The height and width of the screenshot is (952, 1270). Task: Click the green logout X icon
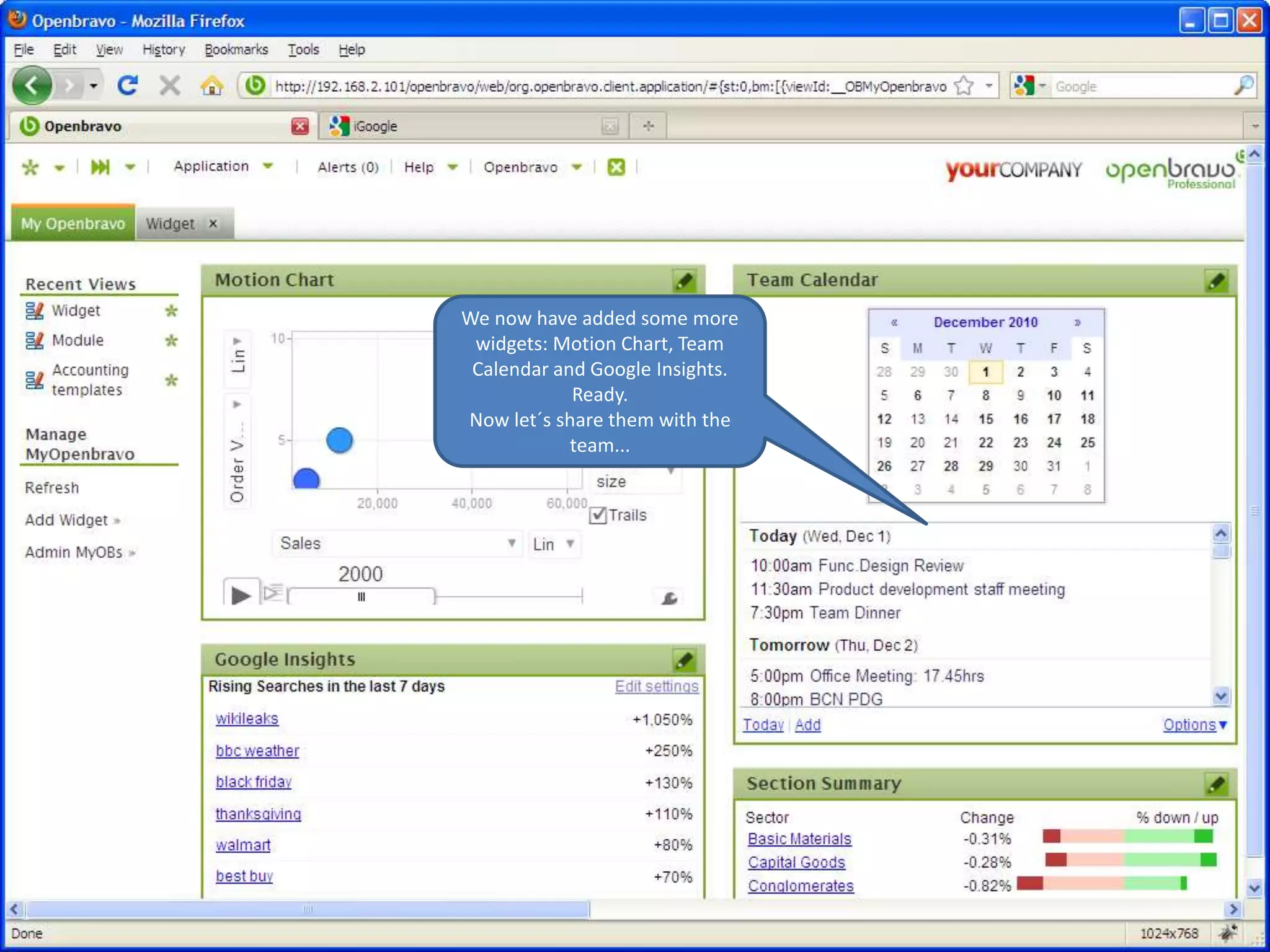(616, 167)
